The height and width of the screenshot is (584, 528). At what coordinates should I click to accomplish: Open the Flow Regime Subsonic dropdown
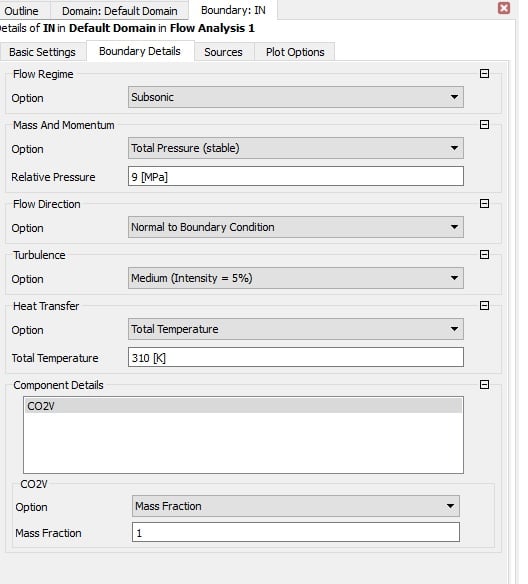(296, 97)
